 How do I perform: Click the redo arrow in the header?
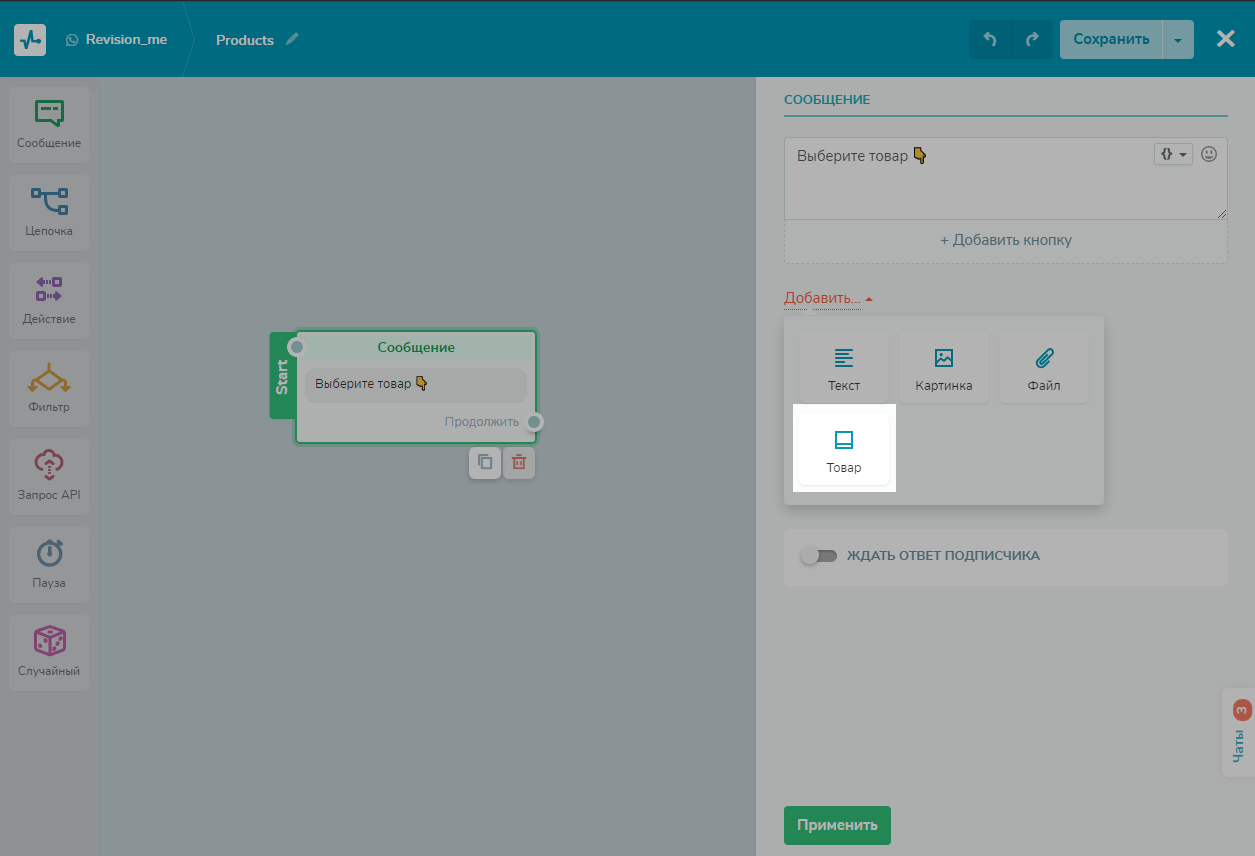click(x=1032, y=40)
